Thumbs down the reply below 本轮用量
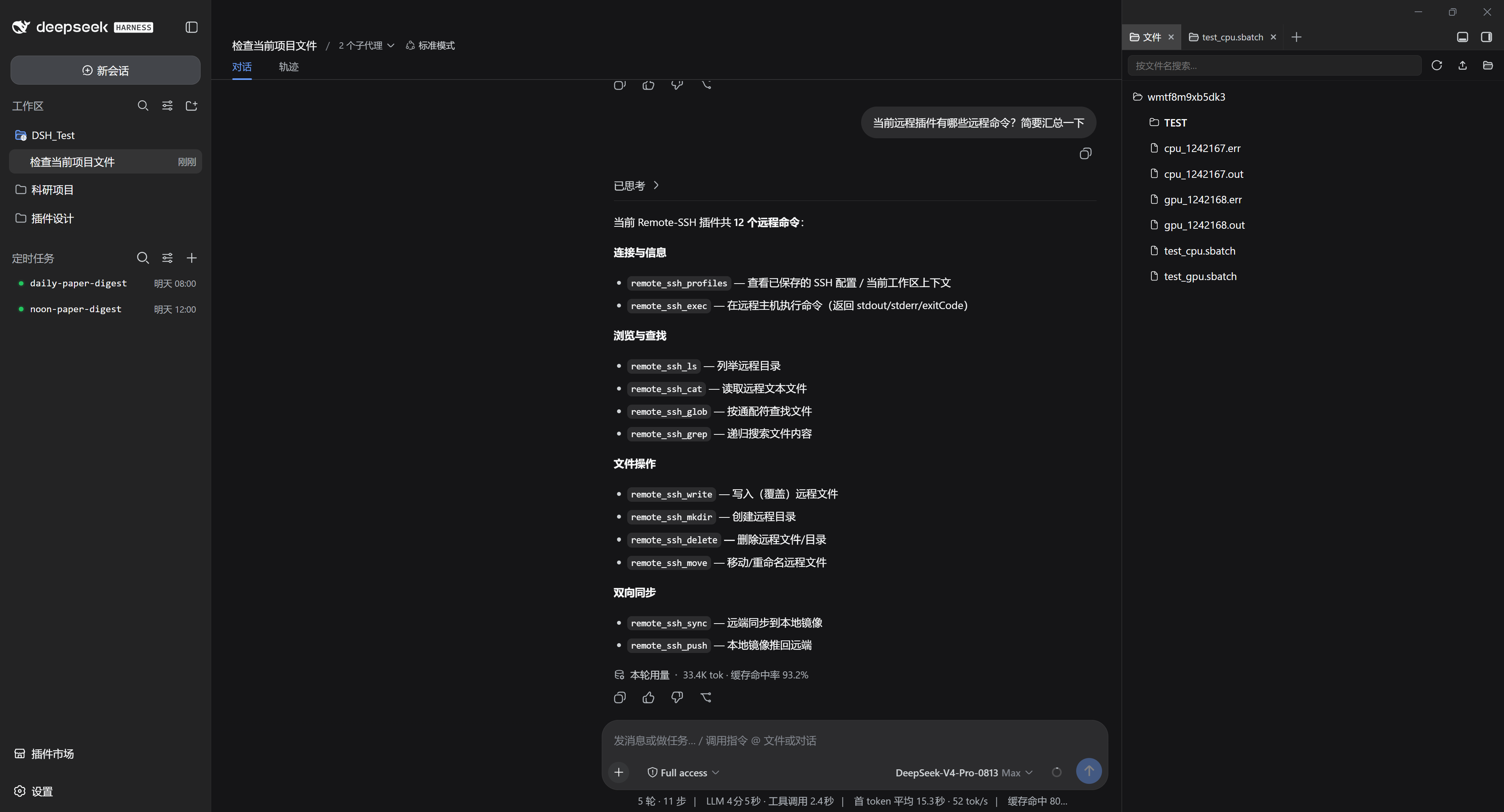Image resolution: width=1504 pixels, height=812 pixels. click(x=677, y=698)
